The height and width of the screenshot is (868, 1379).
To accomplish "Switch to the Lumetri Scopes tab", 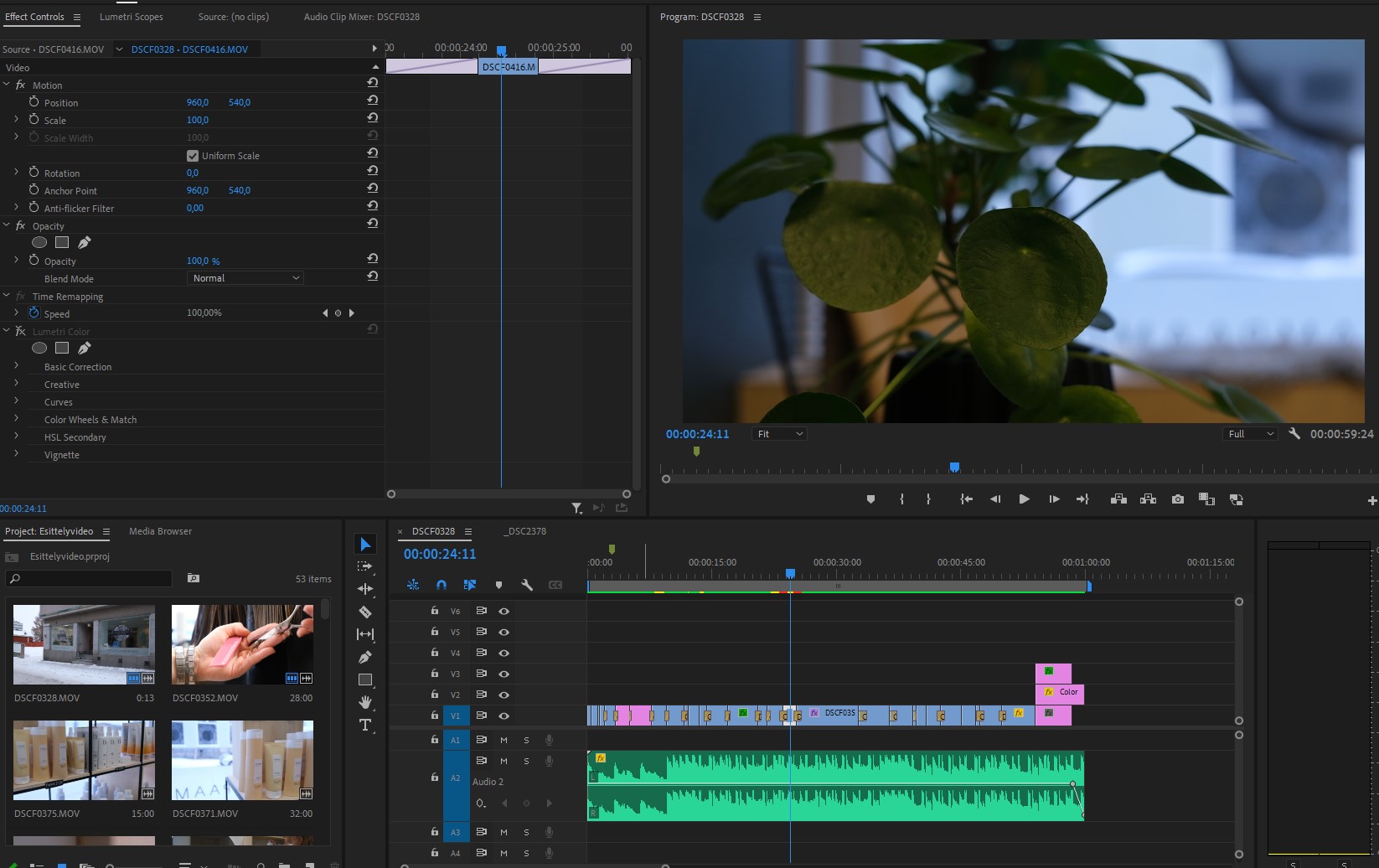I will point(132,17).
